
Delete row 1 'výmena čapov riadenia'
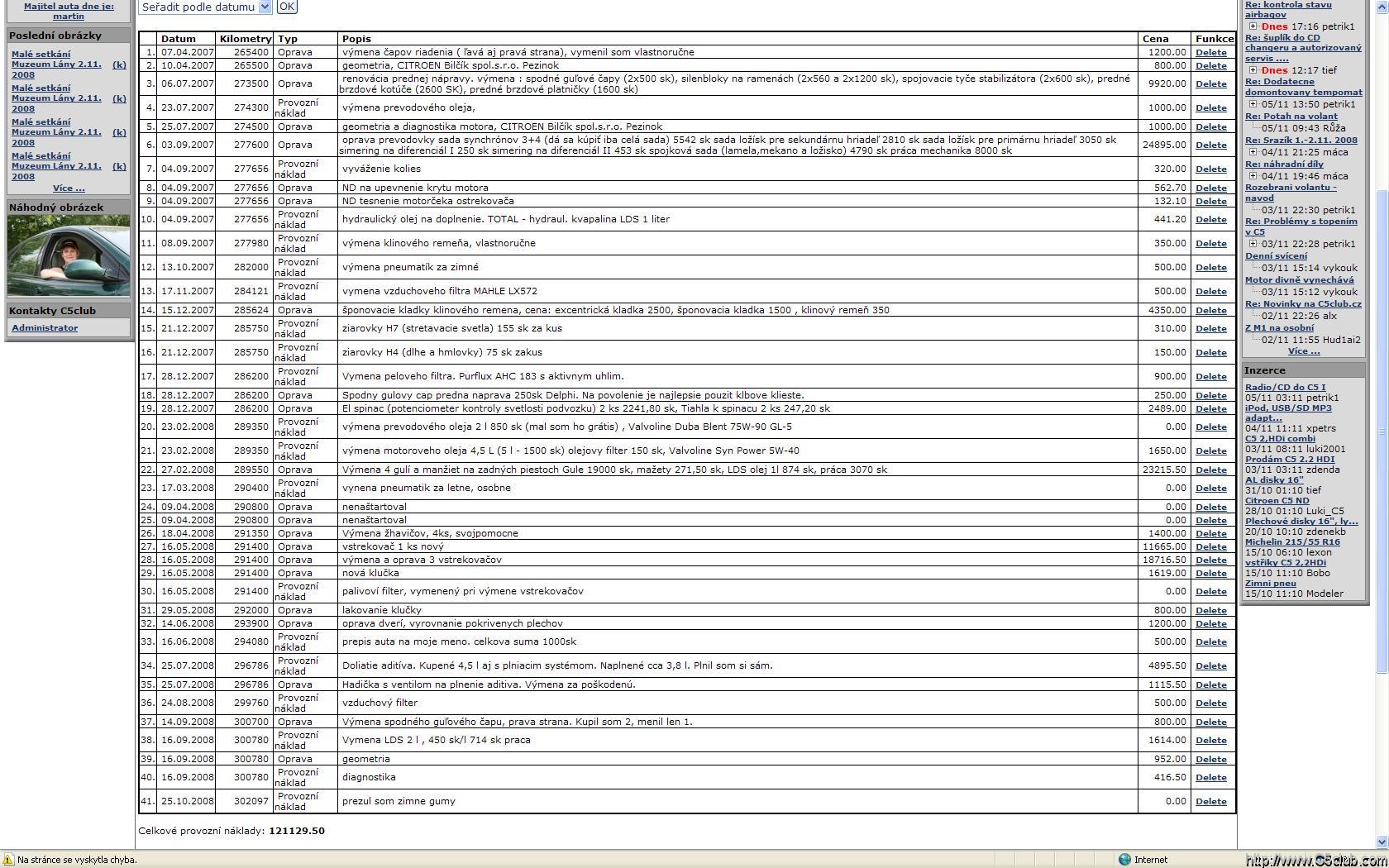click(1210, 52)
